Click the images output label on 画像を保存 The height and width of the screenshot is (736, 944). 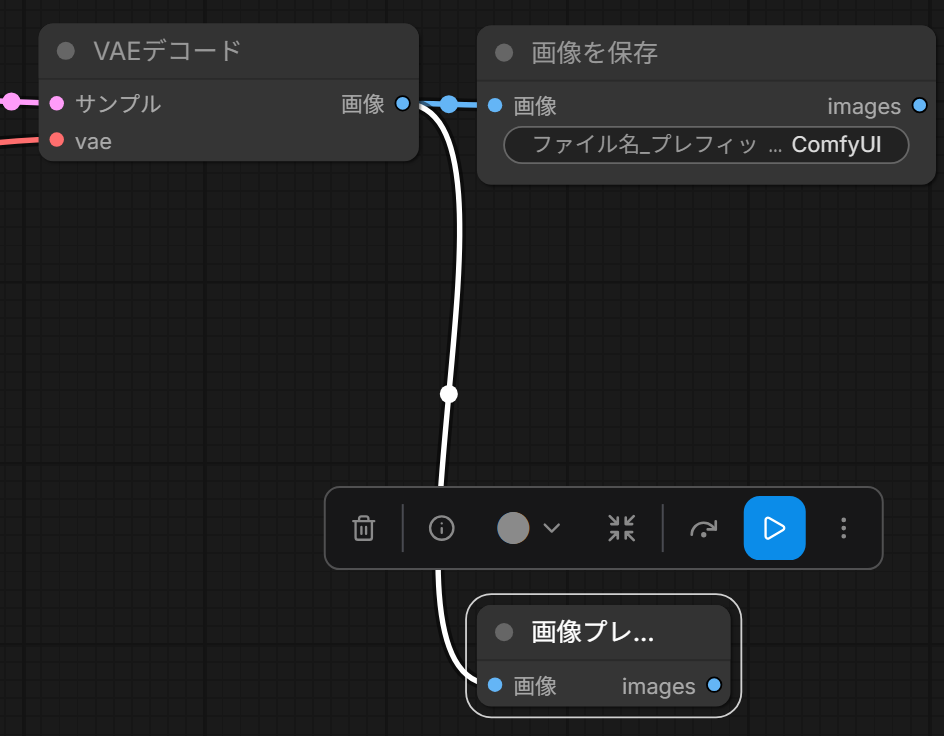864,107
